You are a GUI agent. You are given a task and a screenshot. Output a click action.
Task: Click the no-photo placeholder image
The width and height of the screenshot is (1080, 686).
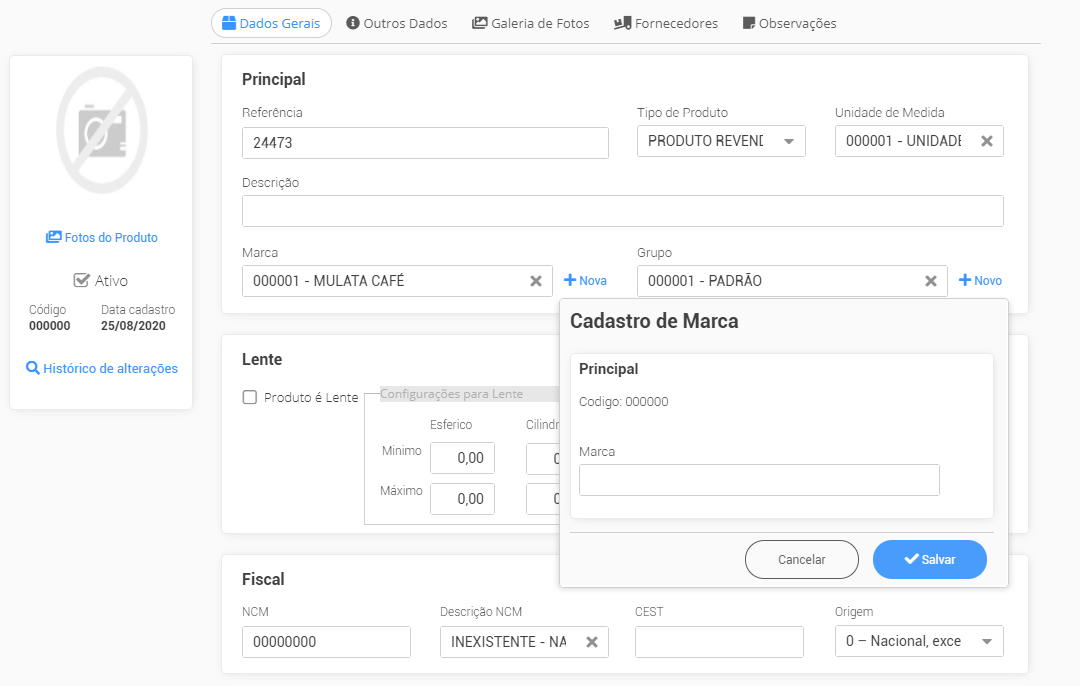tap(102, 130)
